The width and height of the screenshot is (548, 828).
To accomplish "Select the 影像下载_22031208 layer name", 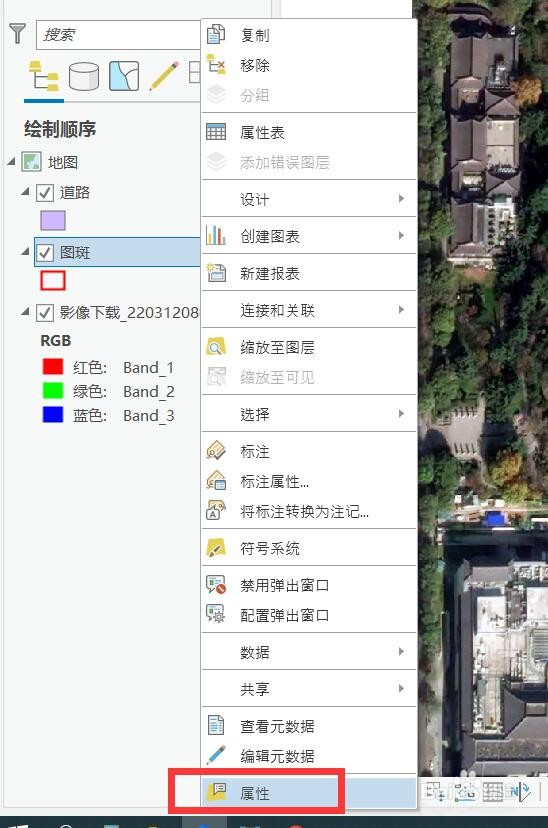I will (x=129, y=313).
